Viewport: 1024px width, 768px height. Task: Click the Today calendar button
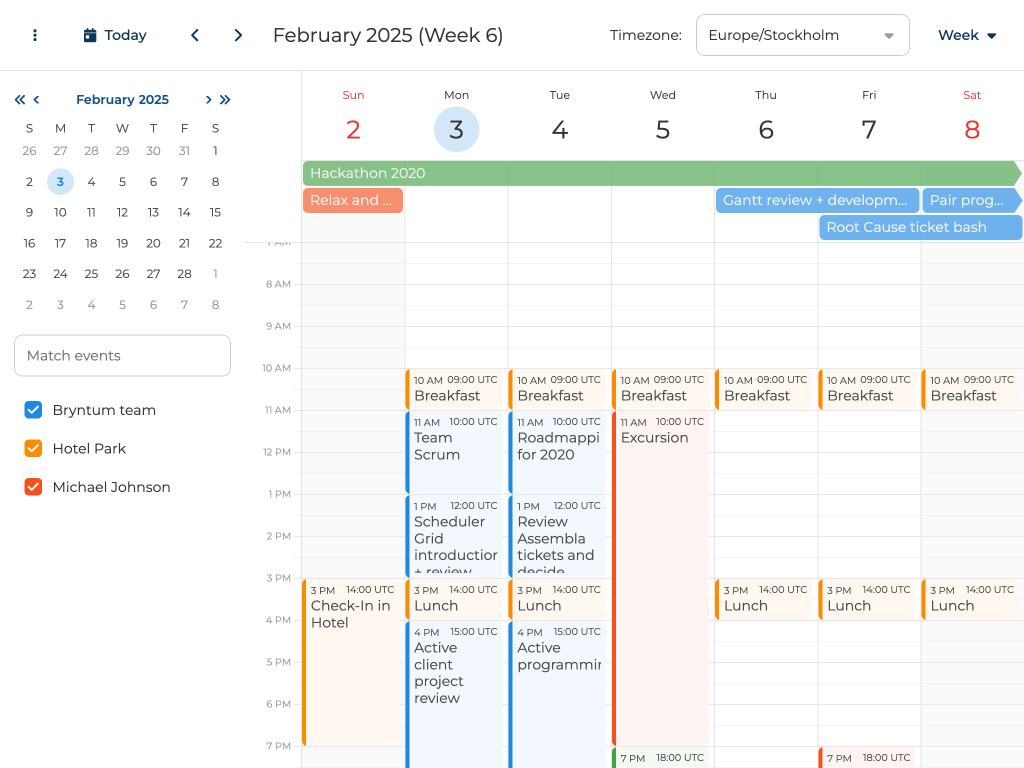115,35
